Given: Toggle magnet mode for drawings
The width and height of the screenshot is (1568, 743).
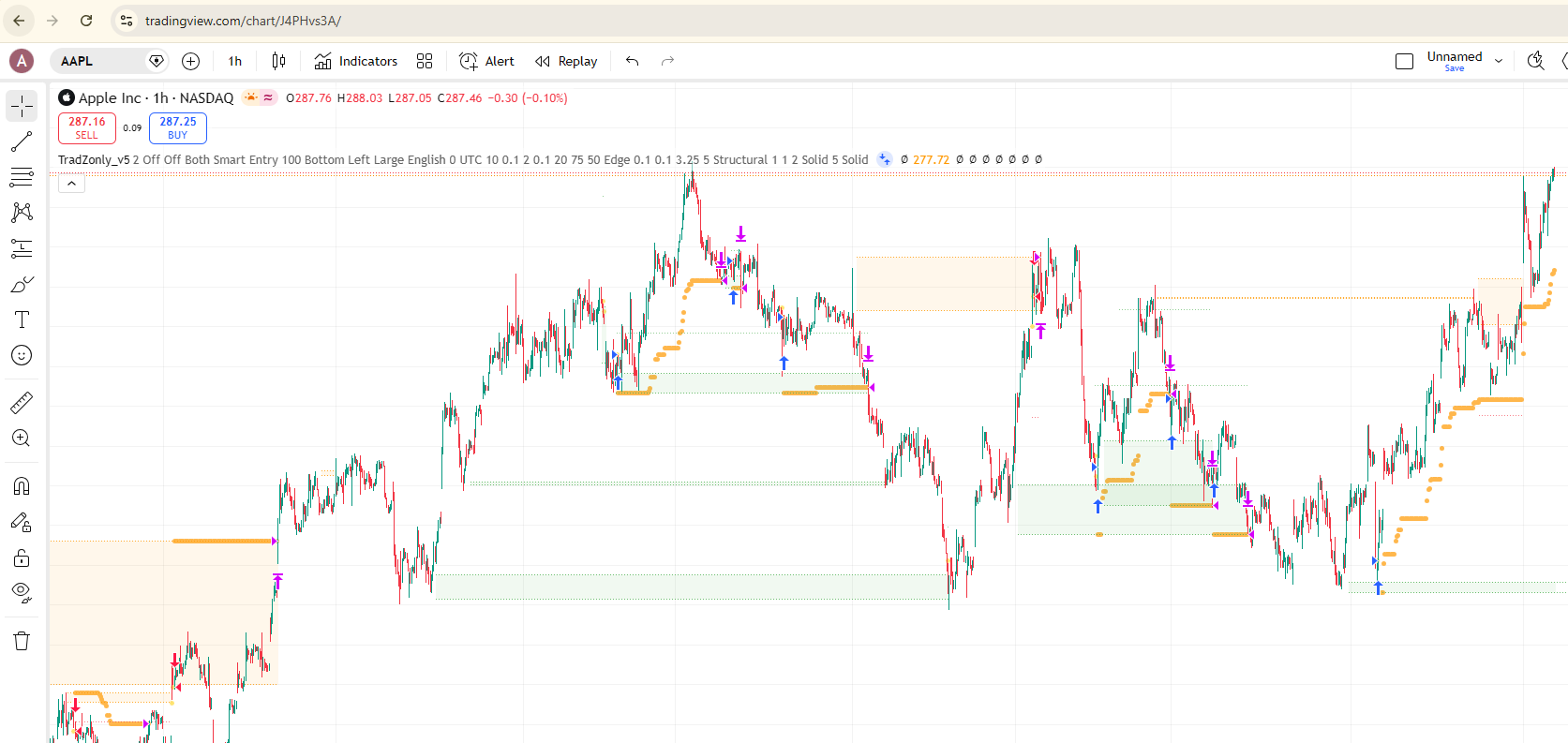Looking at the screenshot, I should [22, 486].
